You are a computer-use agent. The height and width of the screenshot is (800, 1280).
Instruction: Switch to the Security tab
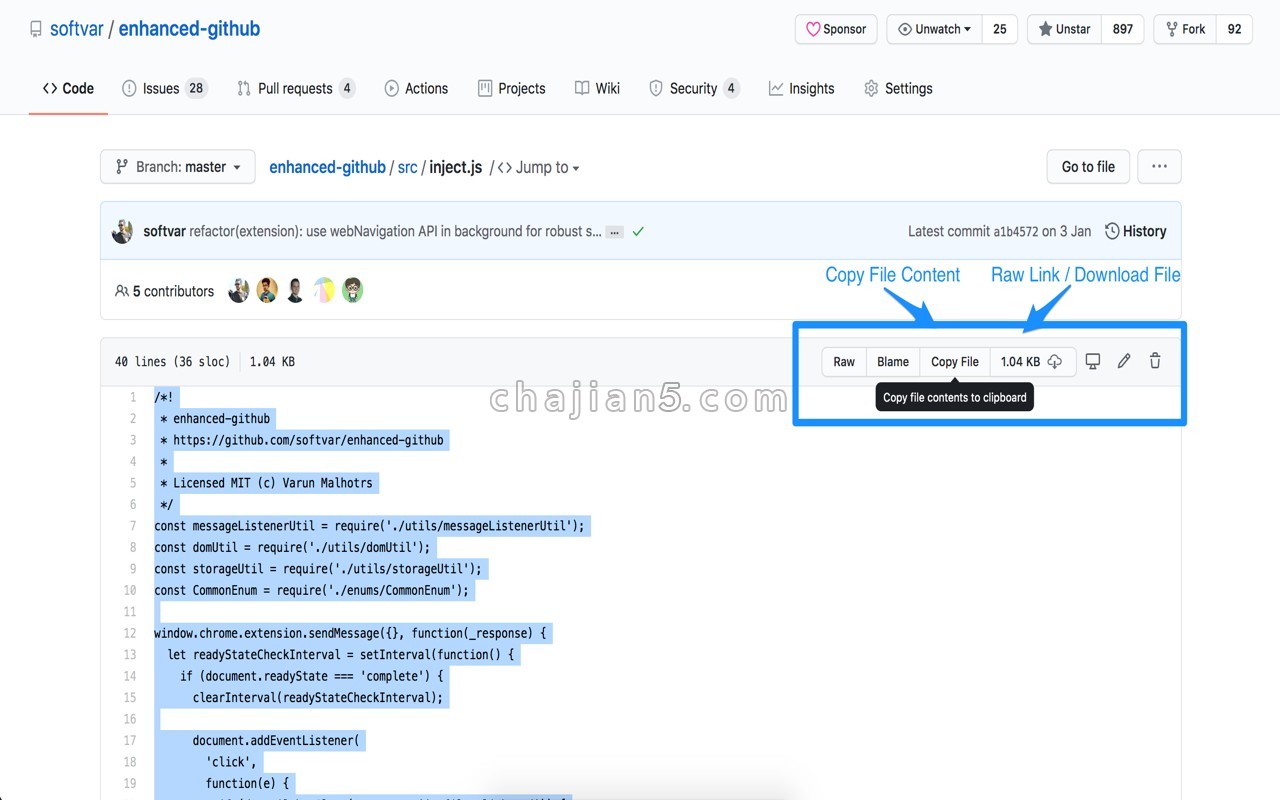tap(694, 88)
